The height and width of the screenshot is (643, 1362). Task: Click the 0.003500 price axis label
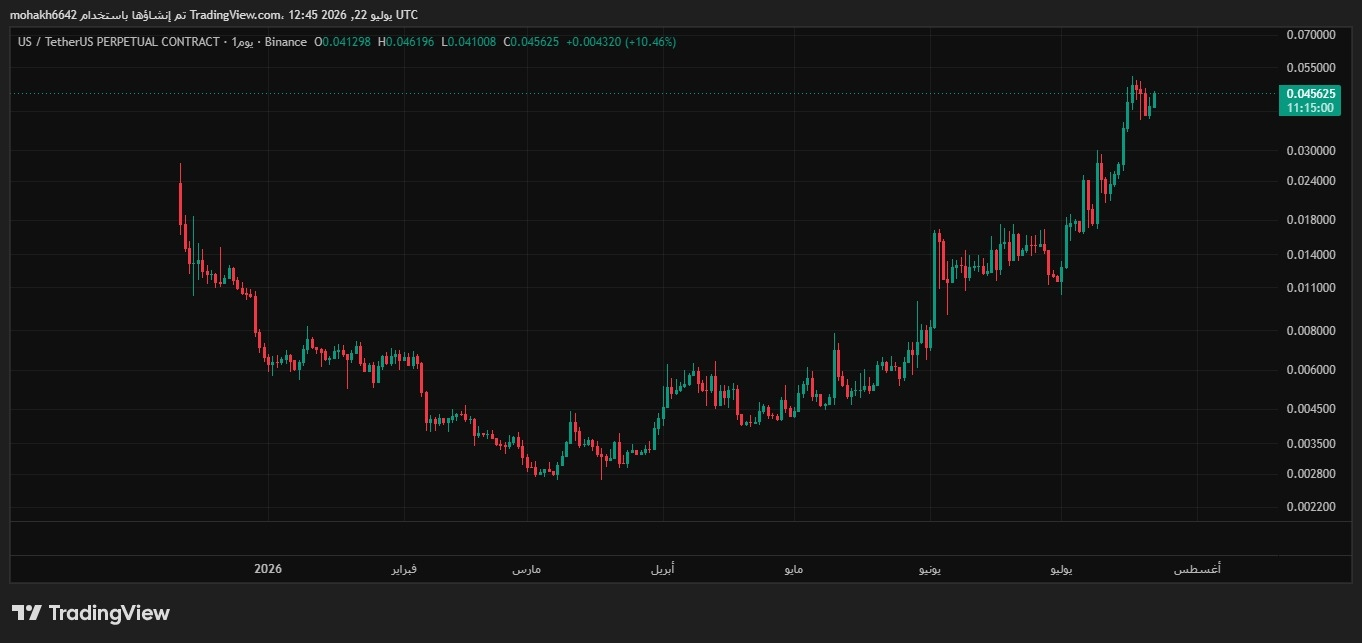(1311, 444)
